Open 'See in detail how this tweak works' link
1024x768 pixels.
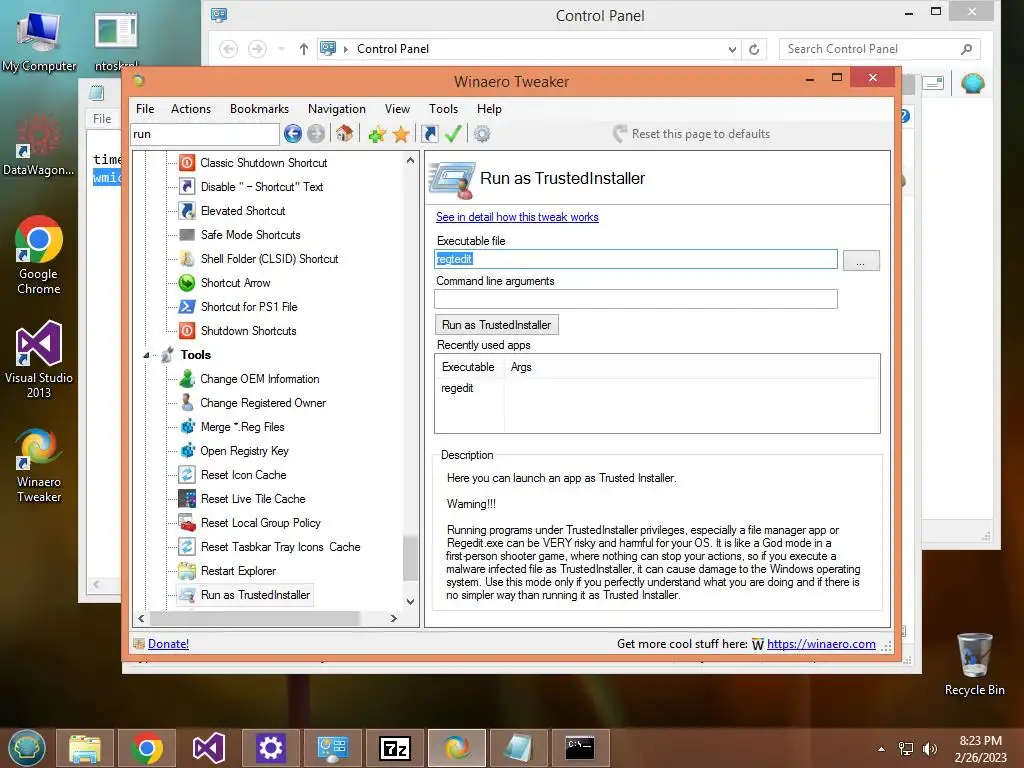click(517, 217)
